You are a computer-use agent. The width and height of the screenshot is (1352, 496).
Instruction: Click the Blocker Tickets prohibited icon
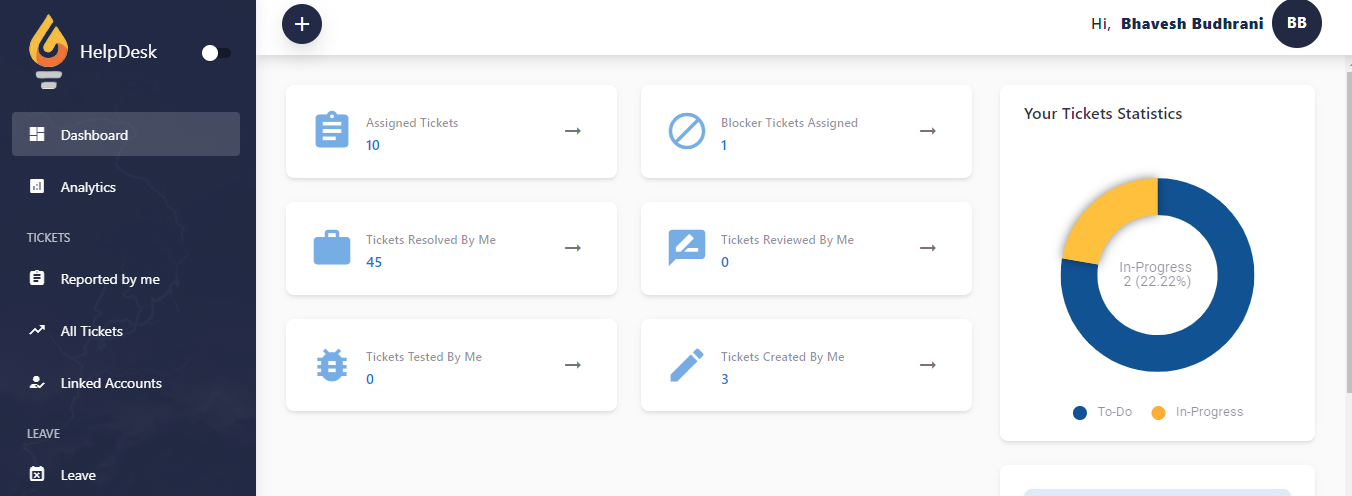pyautogui.click(x=687, y=131)
